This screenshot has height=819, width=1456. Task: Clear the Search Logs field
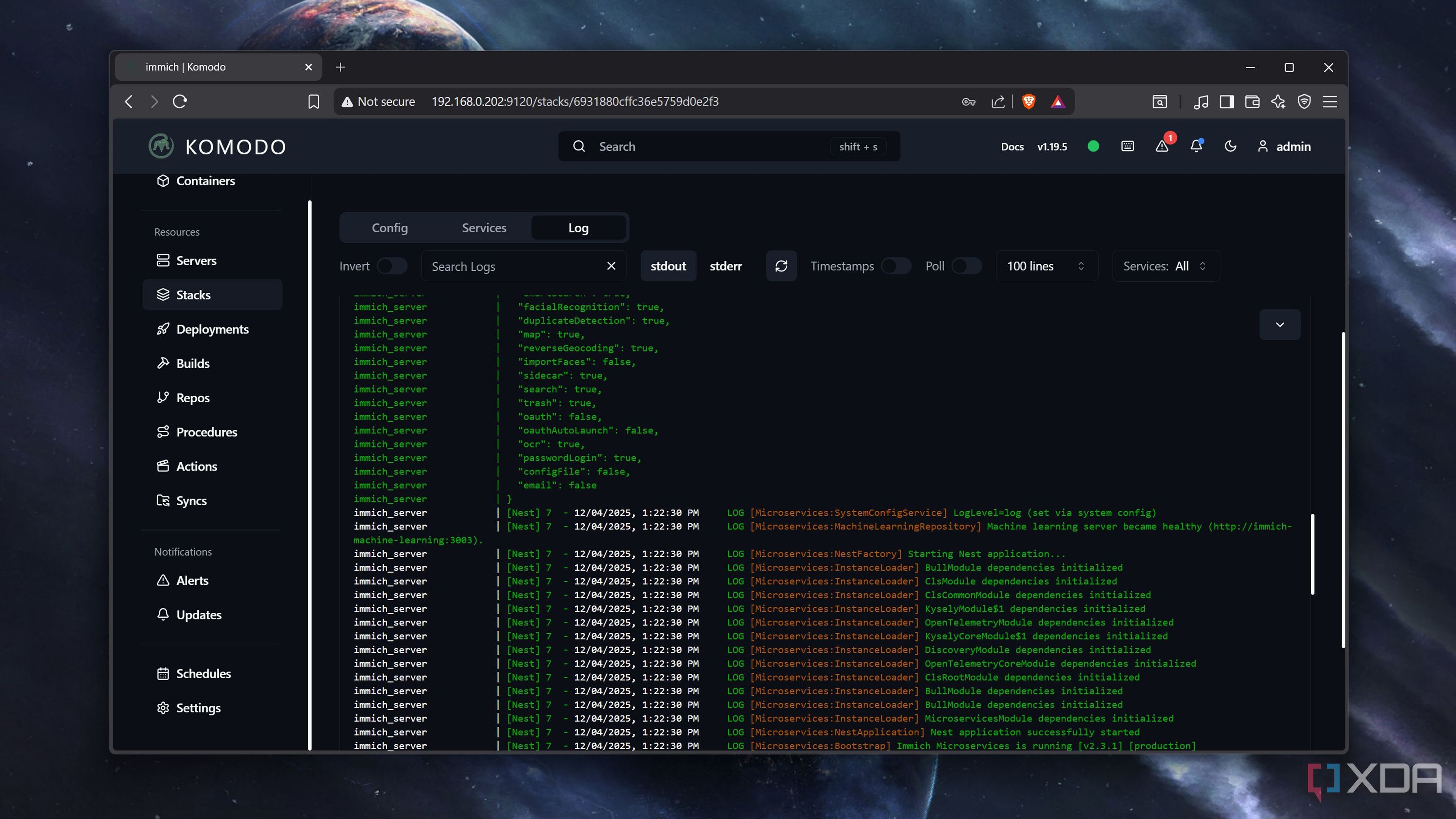click(611, 266)
